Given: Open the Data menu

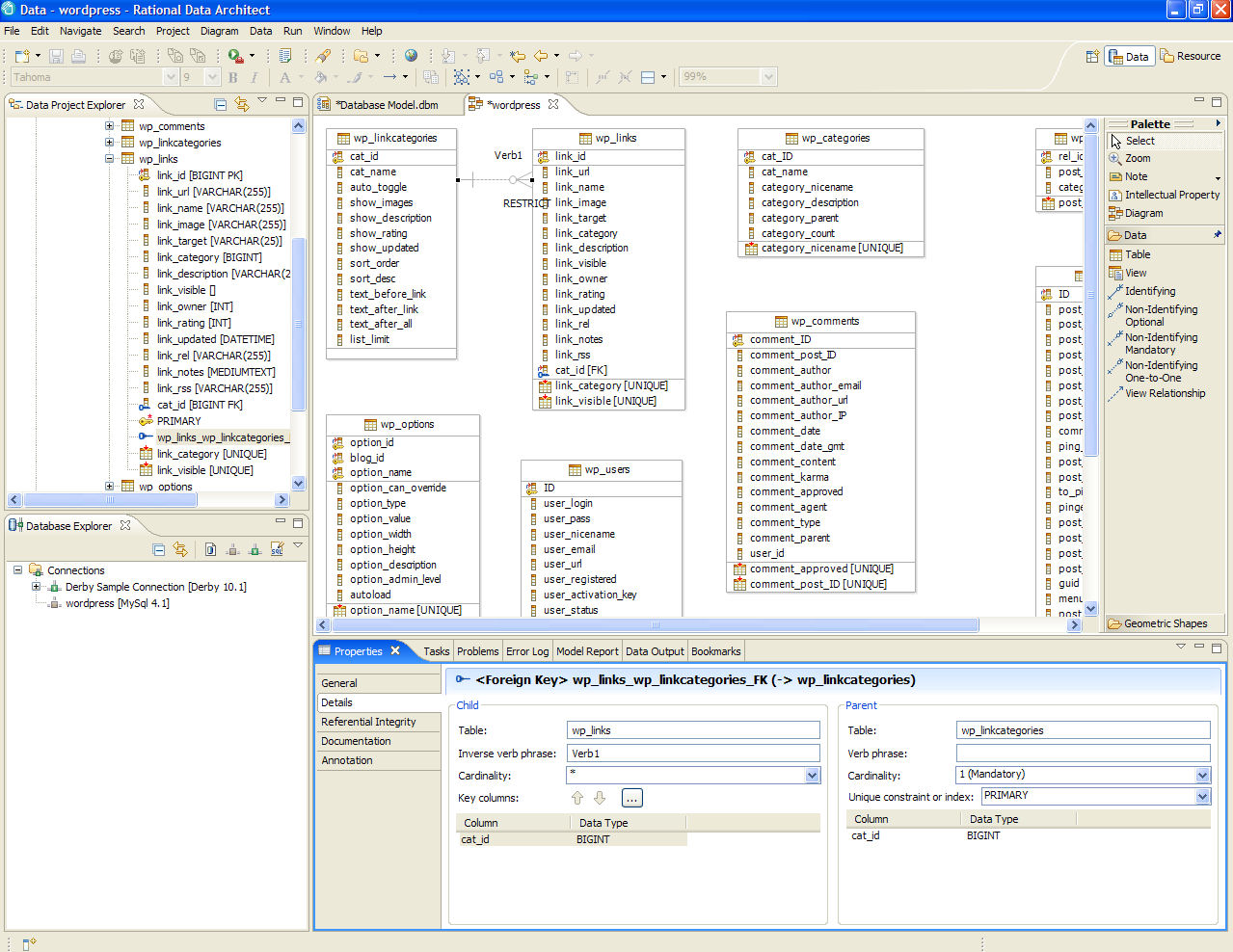Looking at the screenshot, I should coord(260,31).
